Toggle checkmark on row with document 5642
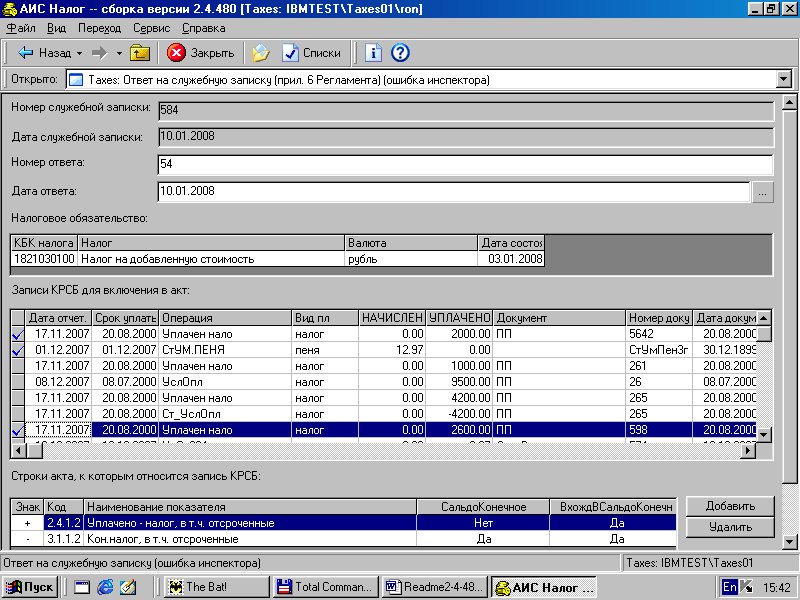 (x=16, y=334)
